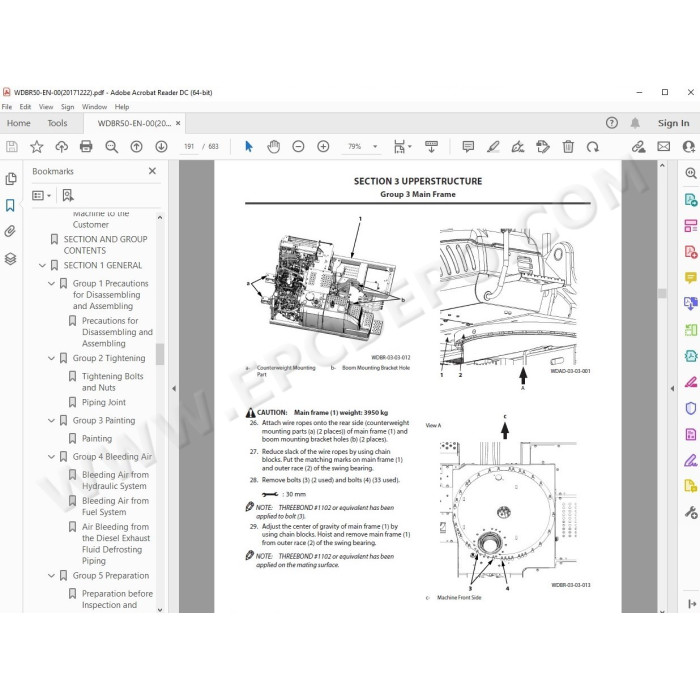Close the Bookmarks panel
The height and width of the screenshot is (700, 700).
tap(152, 171)
